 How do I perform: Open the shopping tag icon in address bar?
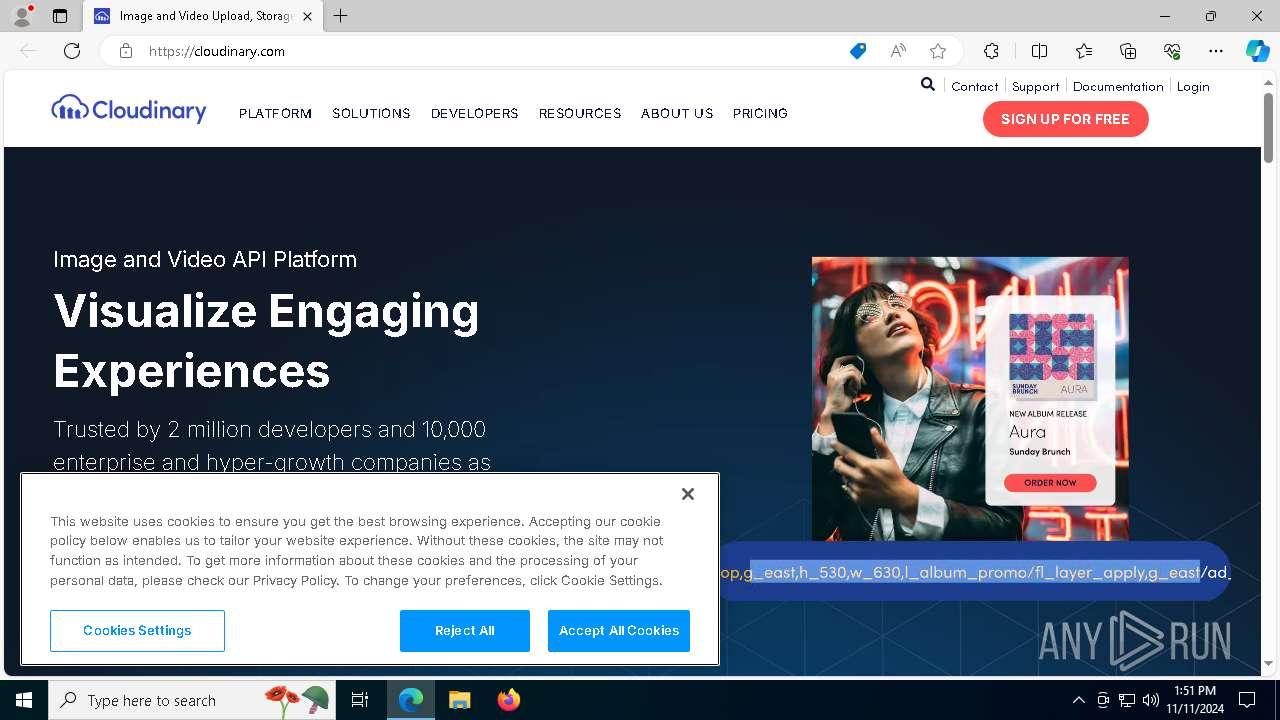(858, 51)
